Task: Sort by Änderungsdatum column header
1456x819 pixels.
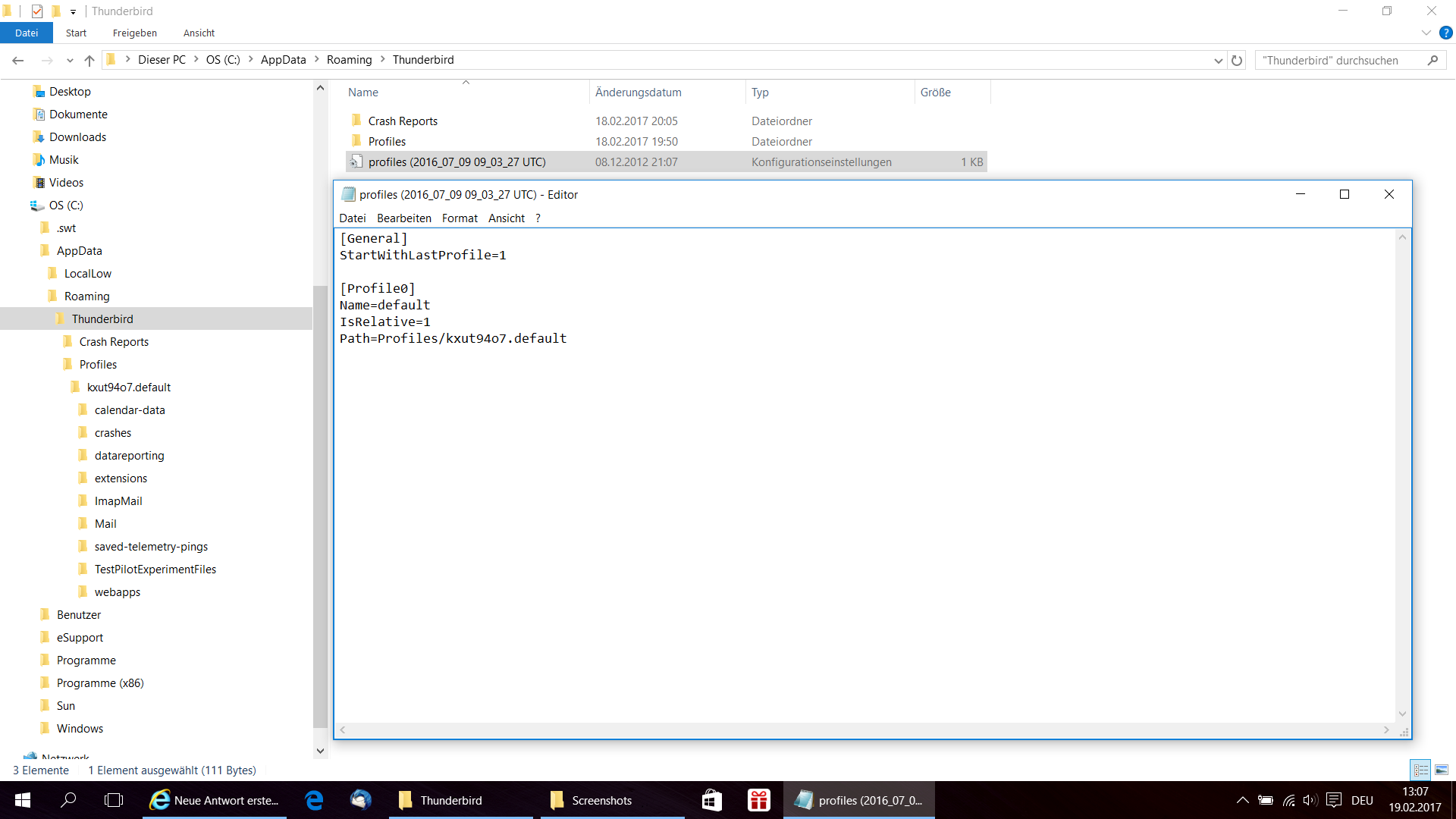Action: click(638, 92)
